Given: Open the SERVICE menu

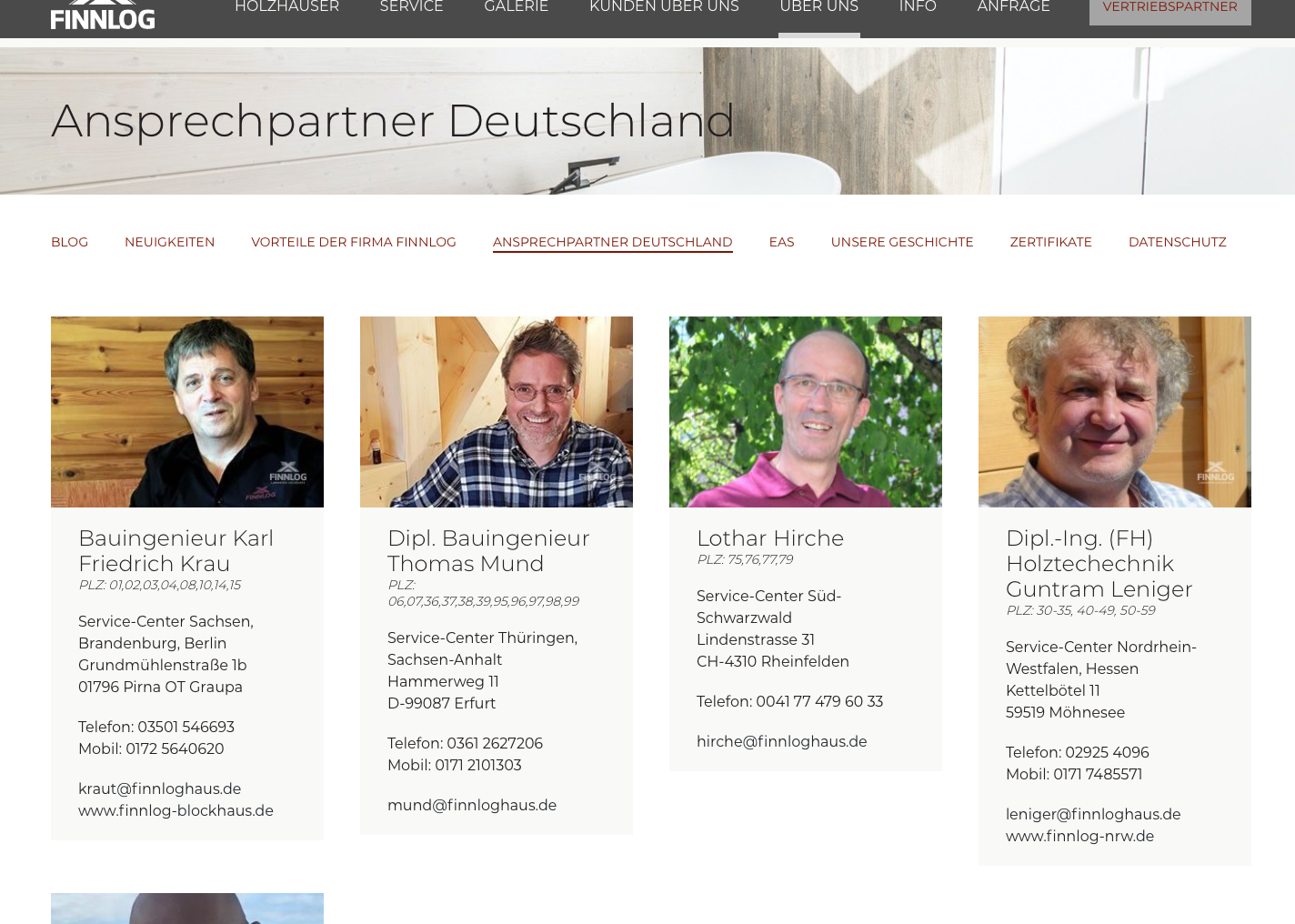Looking at the screenshot, I should coord(411,7).
